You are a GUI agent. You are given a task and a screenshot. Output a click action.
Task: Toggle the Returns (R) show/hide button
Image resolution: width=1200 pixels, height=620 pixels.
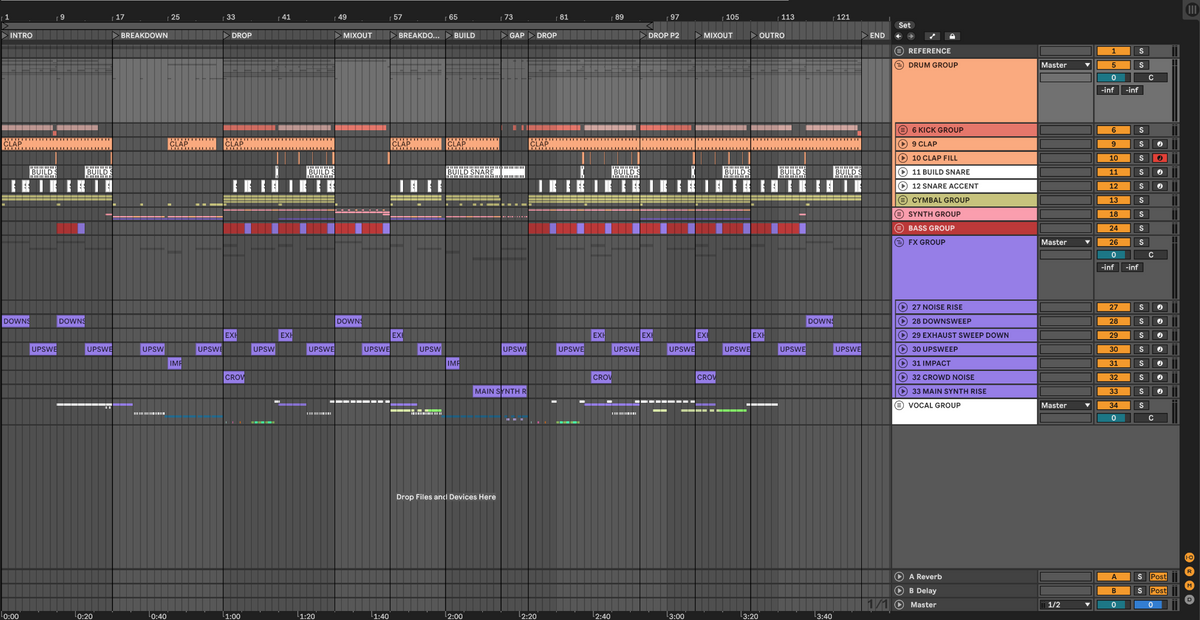[1189, 571]
